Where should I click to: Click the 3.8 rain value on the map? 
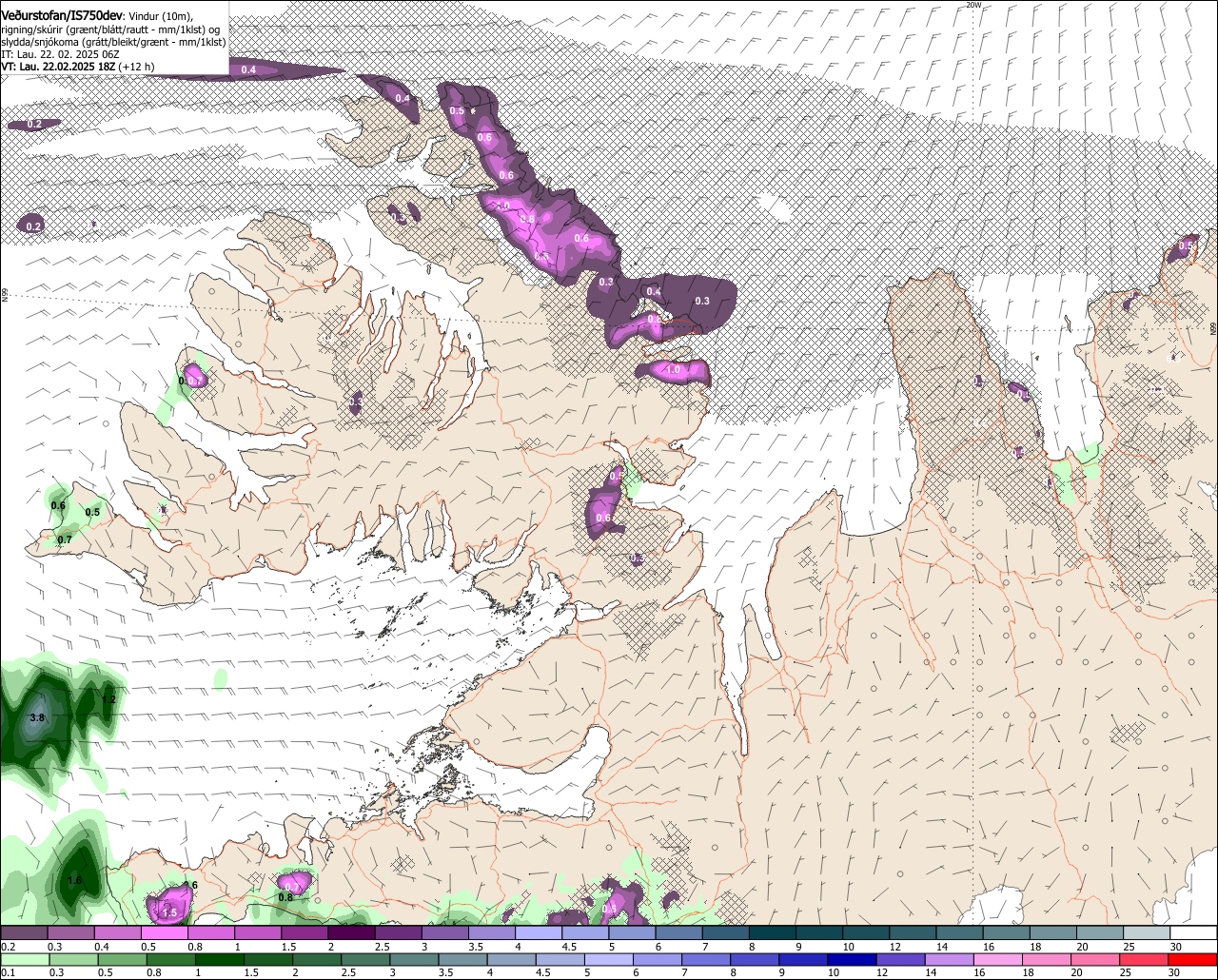[37, 717]
